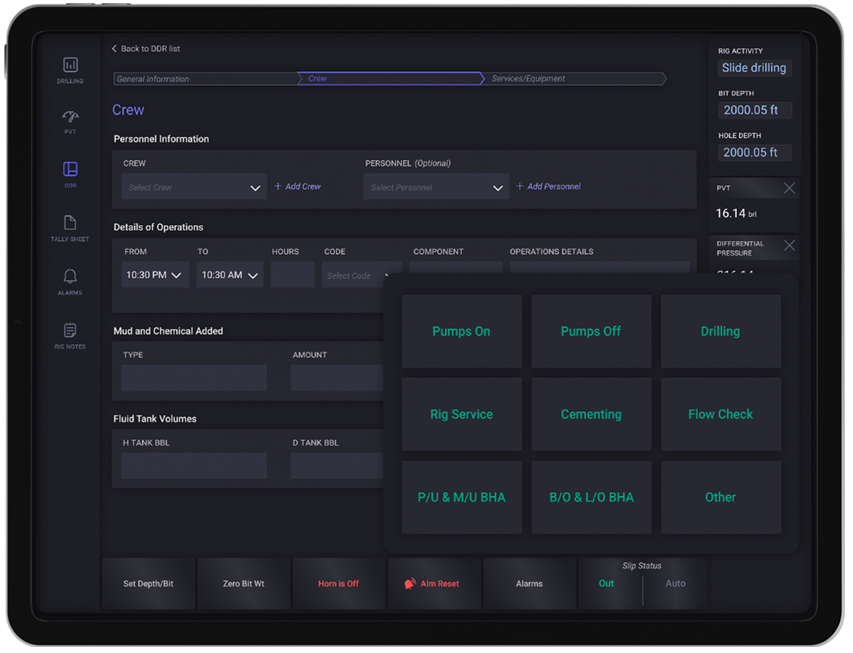Click the Hours input field
The height and width of the screenshot is (653, 853).
coord(293,275)
